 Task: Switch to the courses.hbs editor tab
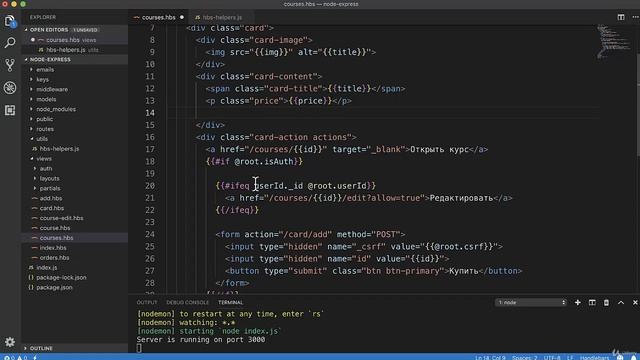pos(158,18)
